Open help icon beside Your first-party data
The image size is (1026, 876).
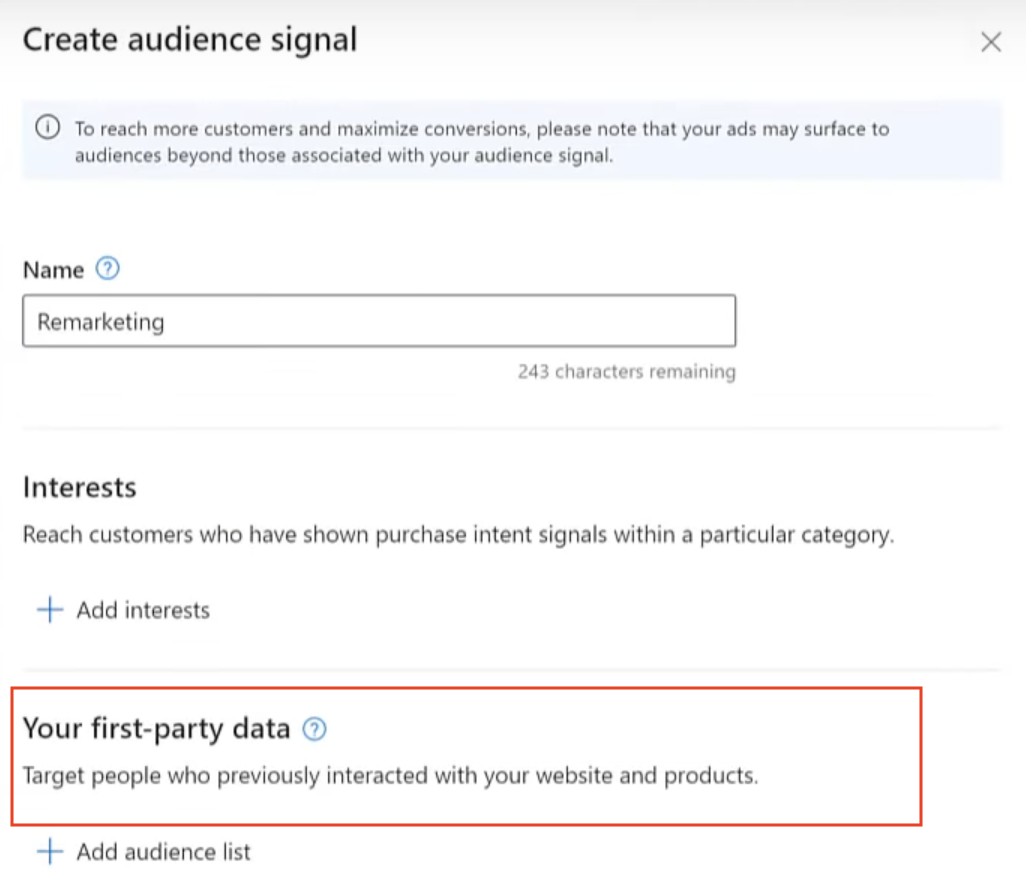314,728
